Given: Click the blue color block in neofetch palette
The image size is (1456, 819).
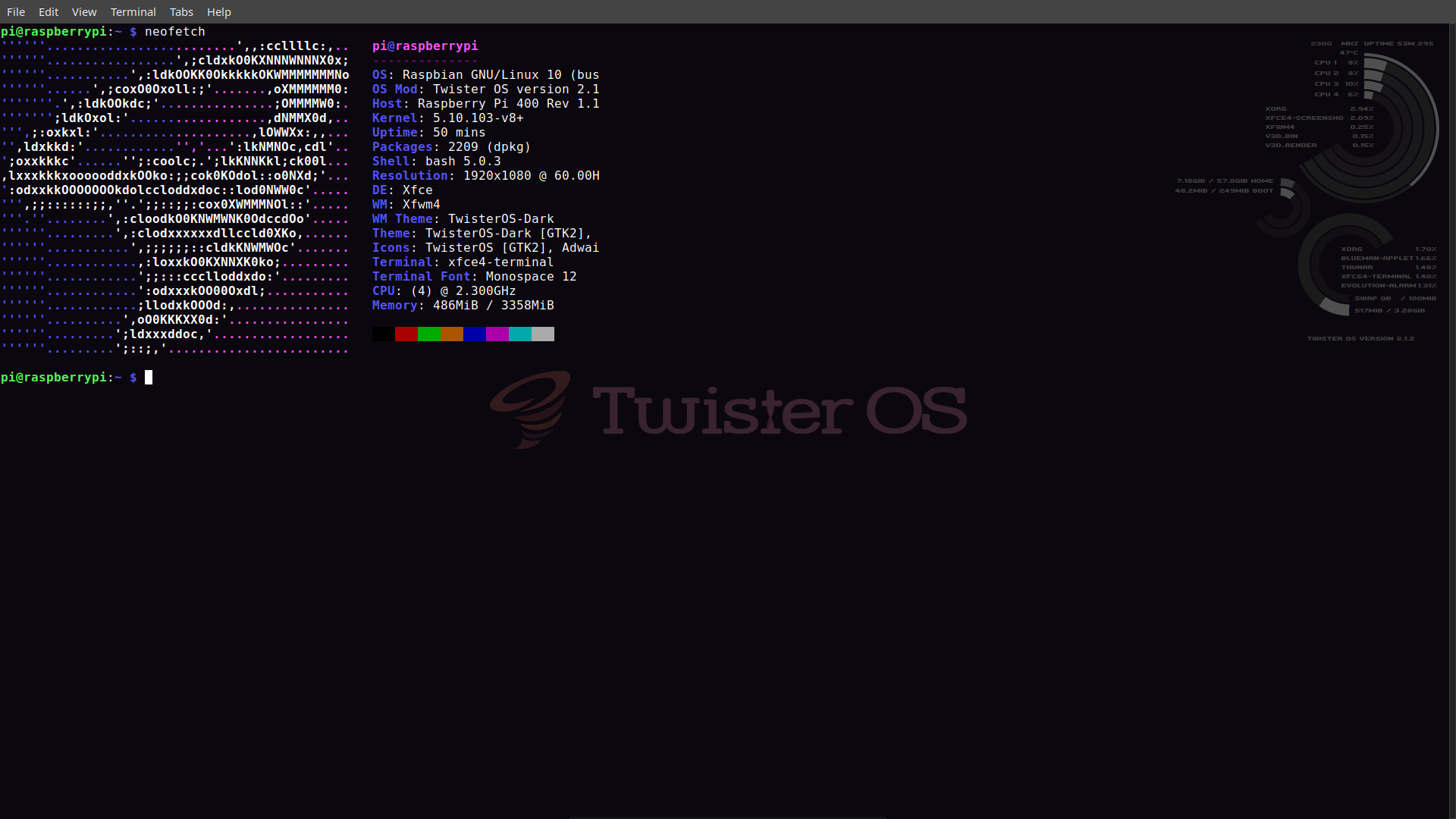Looking at the screenshot, I should (x=475, y=334).
